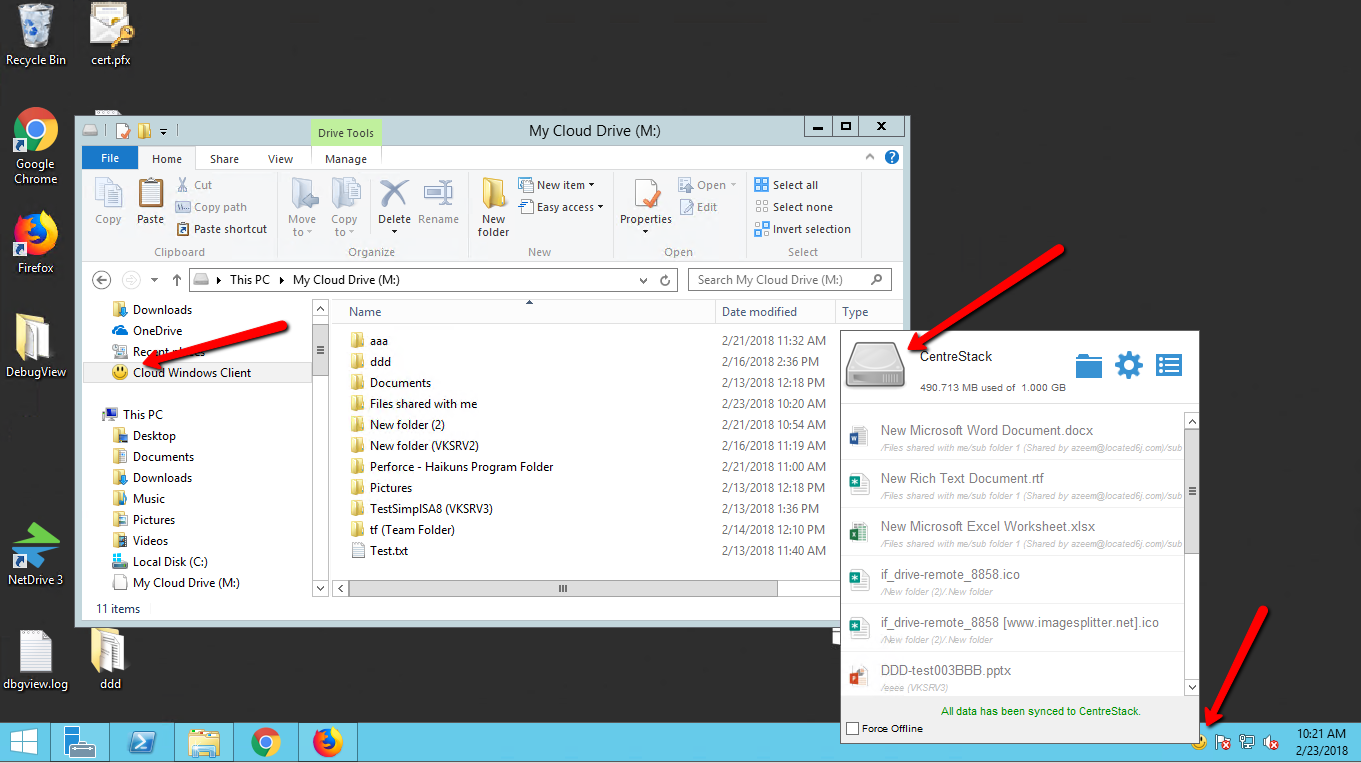Open the CentreStack folder icon
1361x763 pixels.
(1089, 365)
